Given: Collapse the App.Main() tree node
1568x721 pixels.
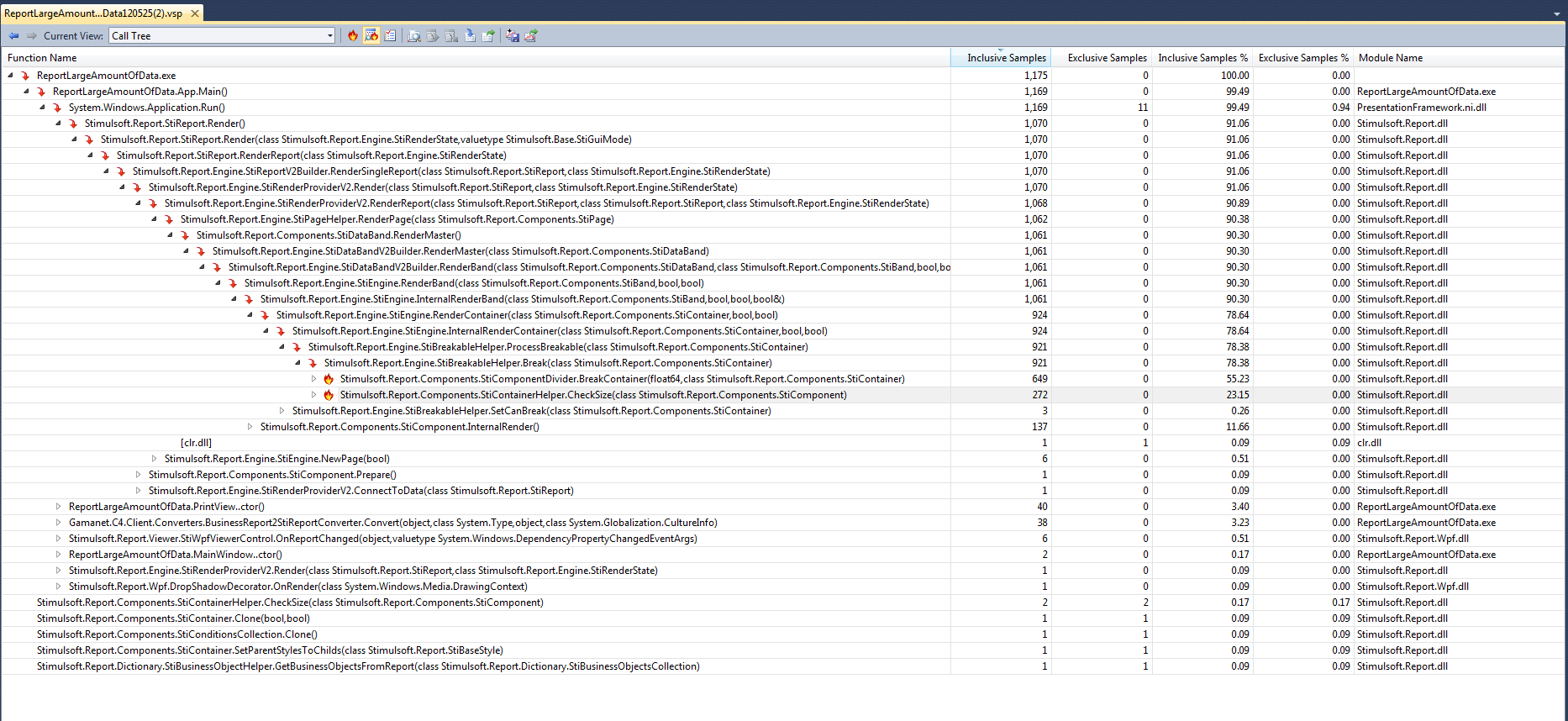Looking at the screenshot, I should pos(26,92).
